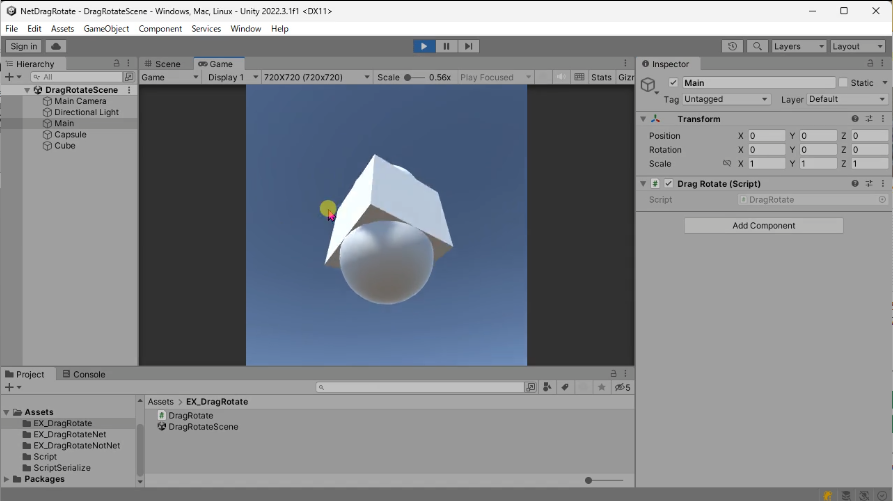Toggle constrained proportions link on Scale
This screenshot has width=893, height=501.
(727, 163)
